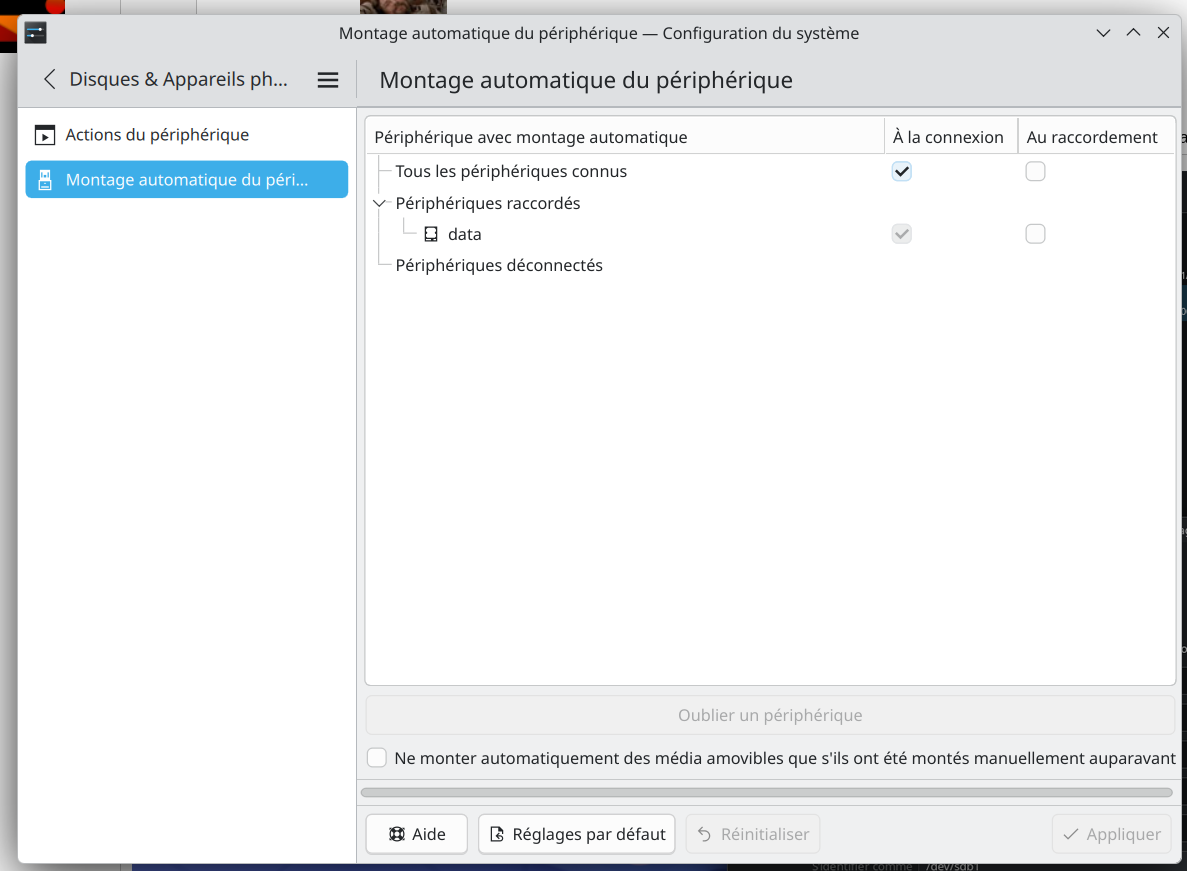
Task: Click the Actions du périphérique icon
Action: (45, 135)
